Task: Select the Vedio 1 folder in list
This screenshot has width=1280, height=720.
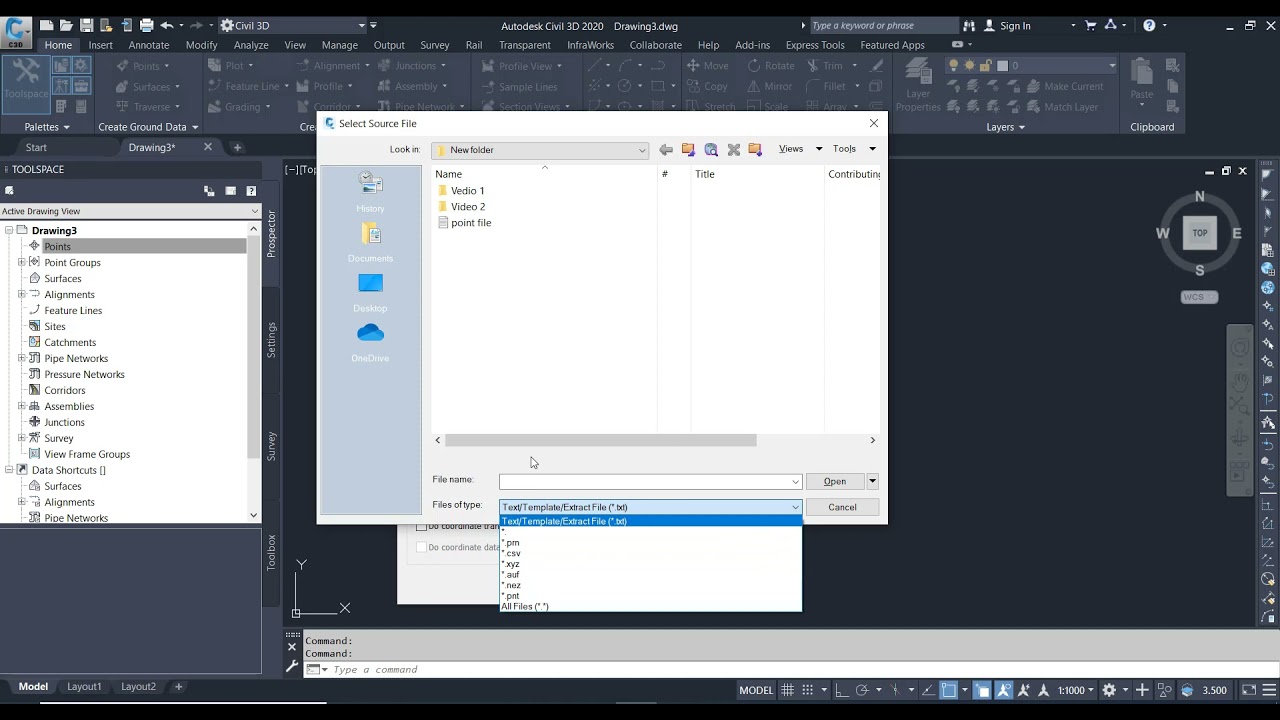Action: coord(461,191)
